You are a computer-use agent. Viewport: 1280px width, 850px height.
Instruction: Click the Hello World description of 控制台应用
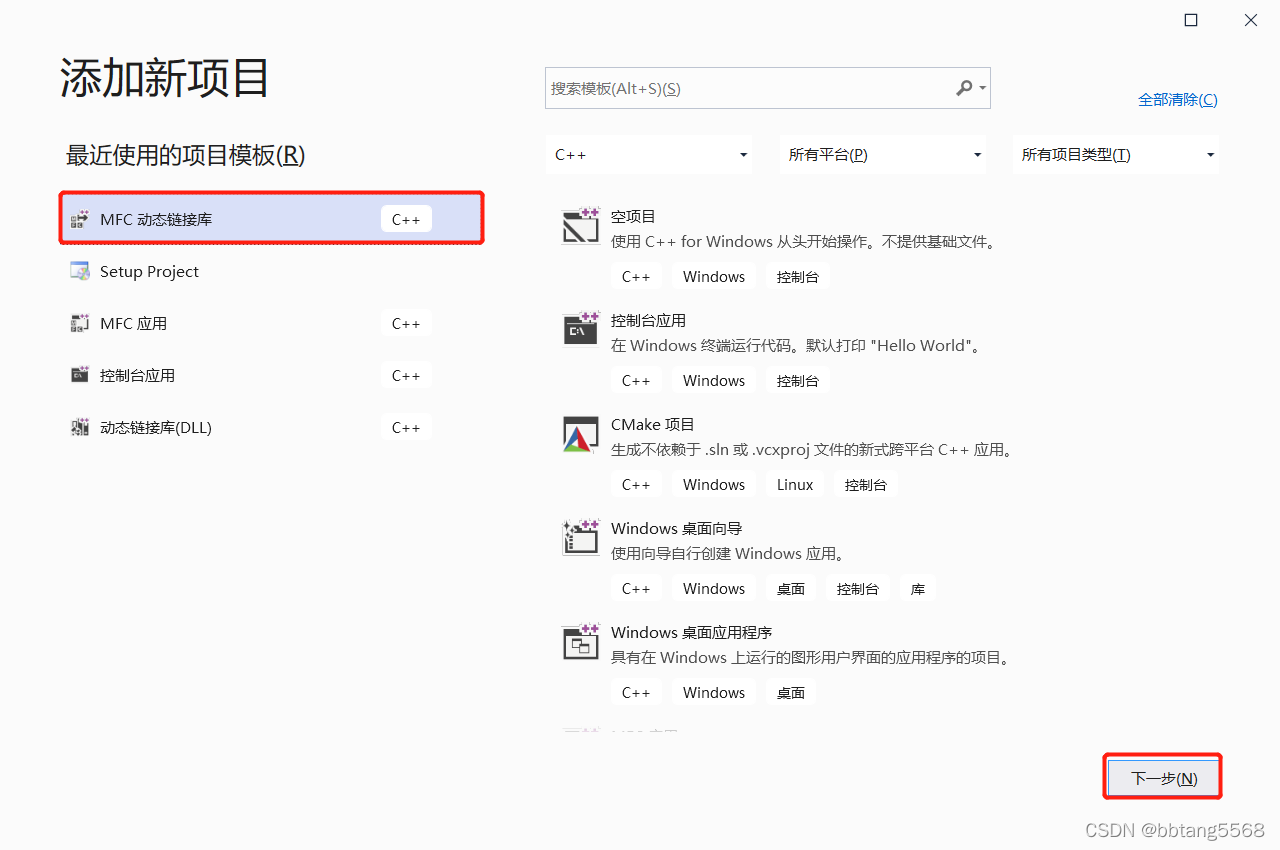pos(797,345)
